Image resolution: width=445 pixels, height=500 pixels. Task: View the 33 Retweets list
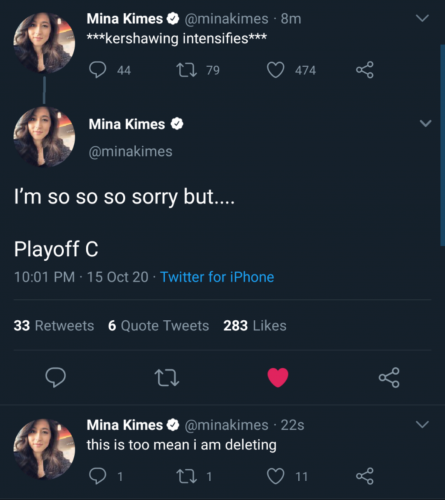coord(54,326)
